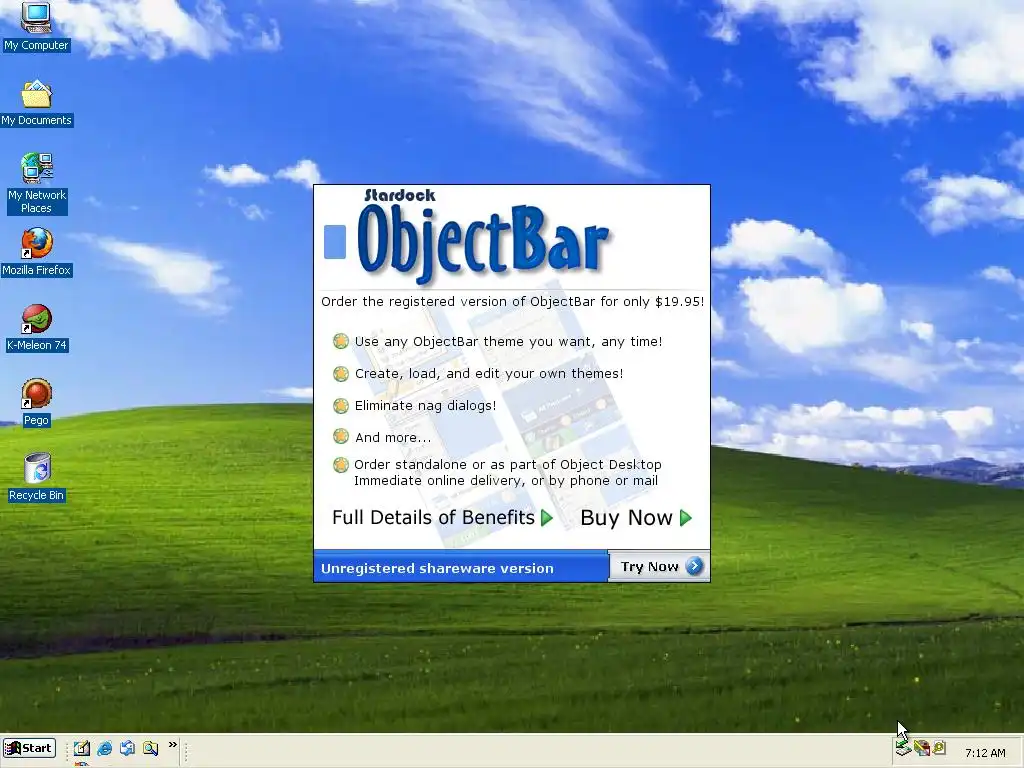Click the colorful shield tray icon
1024x768 pixels.
click(x=922, y=748)
